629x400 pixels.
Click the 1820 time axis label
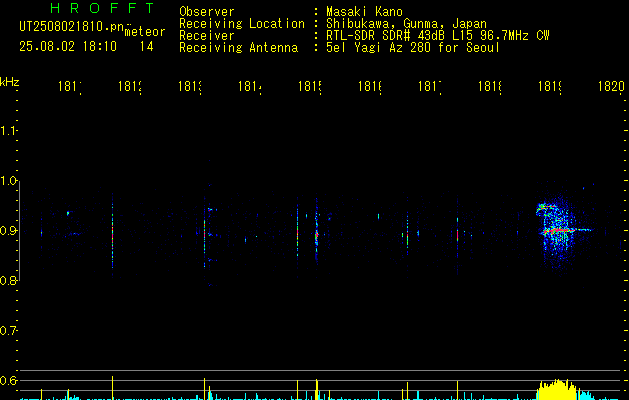tap(611, 86)
